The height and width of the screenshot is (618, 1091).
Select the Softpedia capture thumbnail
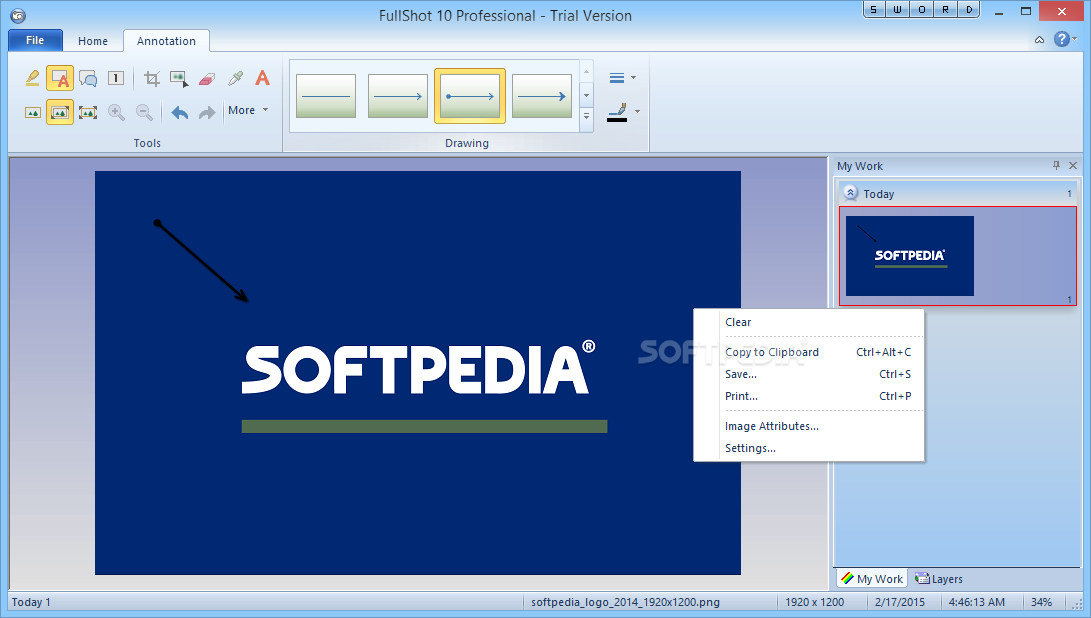(x=909, y=255)
